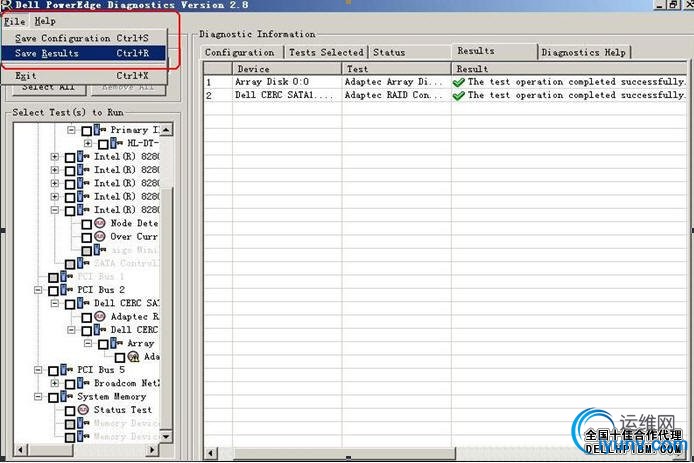Click tree horizontal scrollbar right arrow
This screenshot has width=694, height=463.
152,450
